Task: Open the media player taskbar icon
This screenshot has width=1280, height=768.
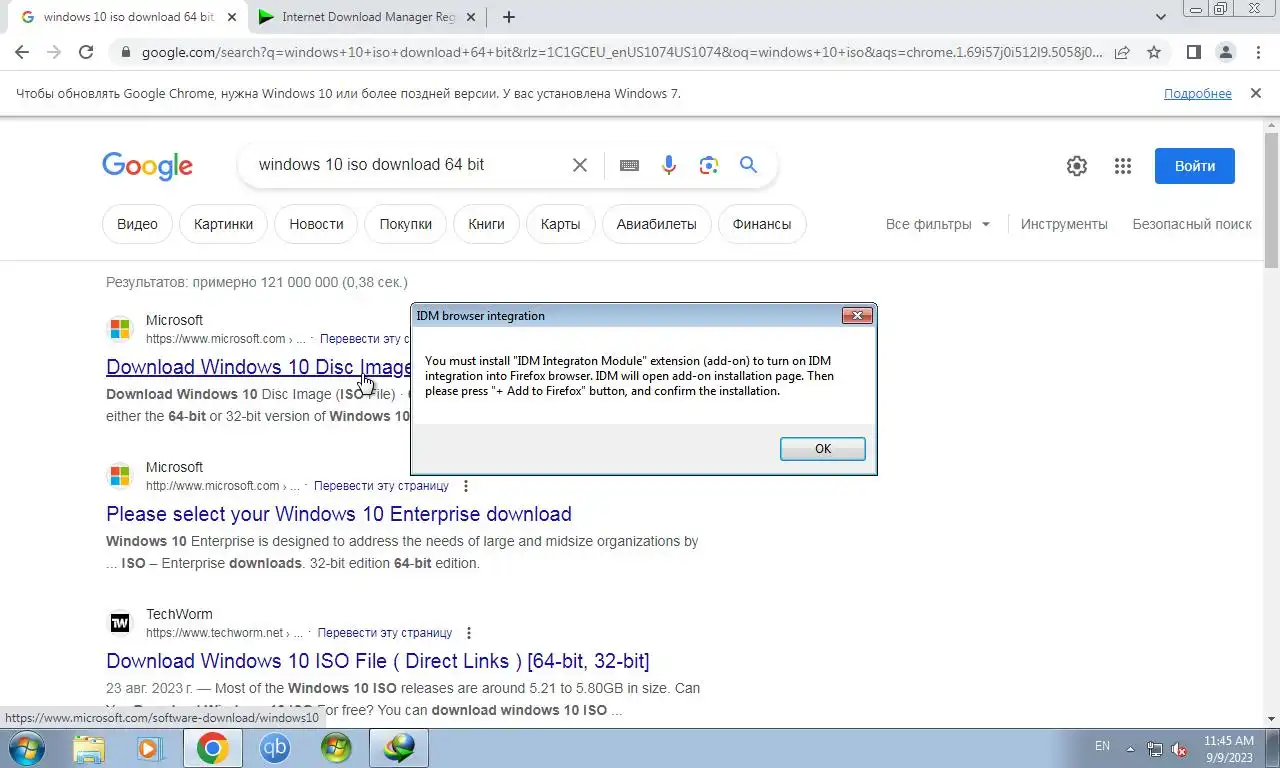Action: tap(150, 748)
